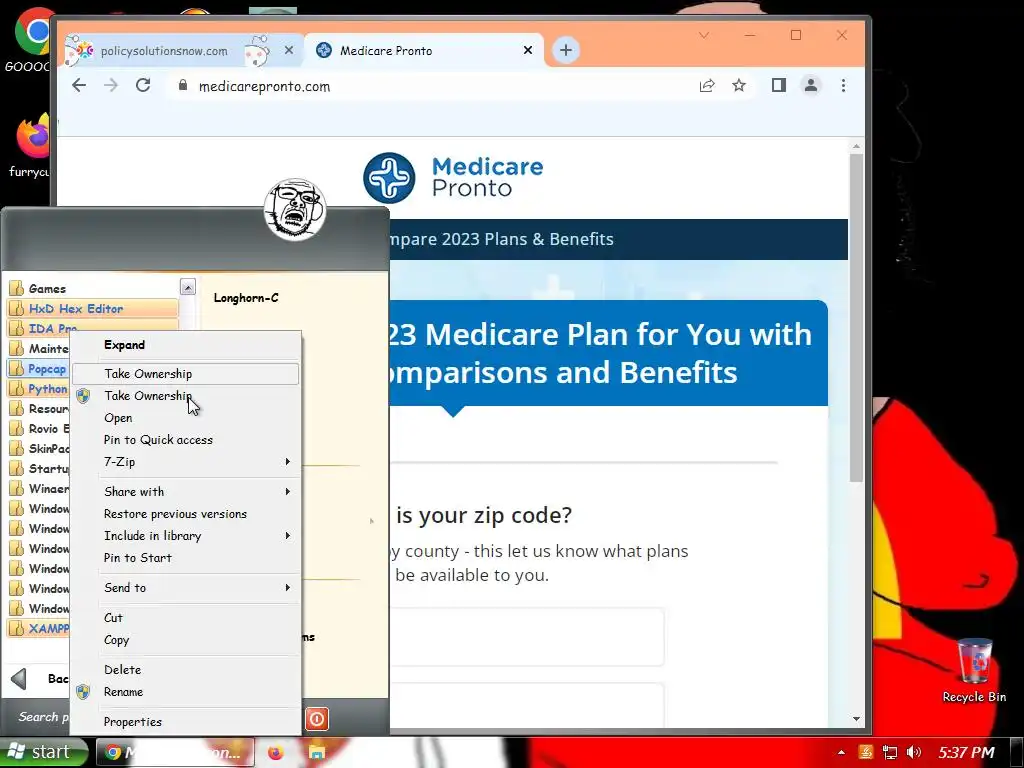
Task: Click the Windows Start button
Action: (43, 752)
